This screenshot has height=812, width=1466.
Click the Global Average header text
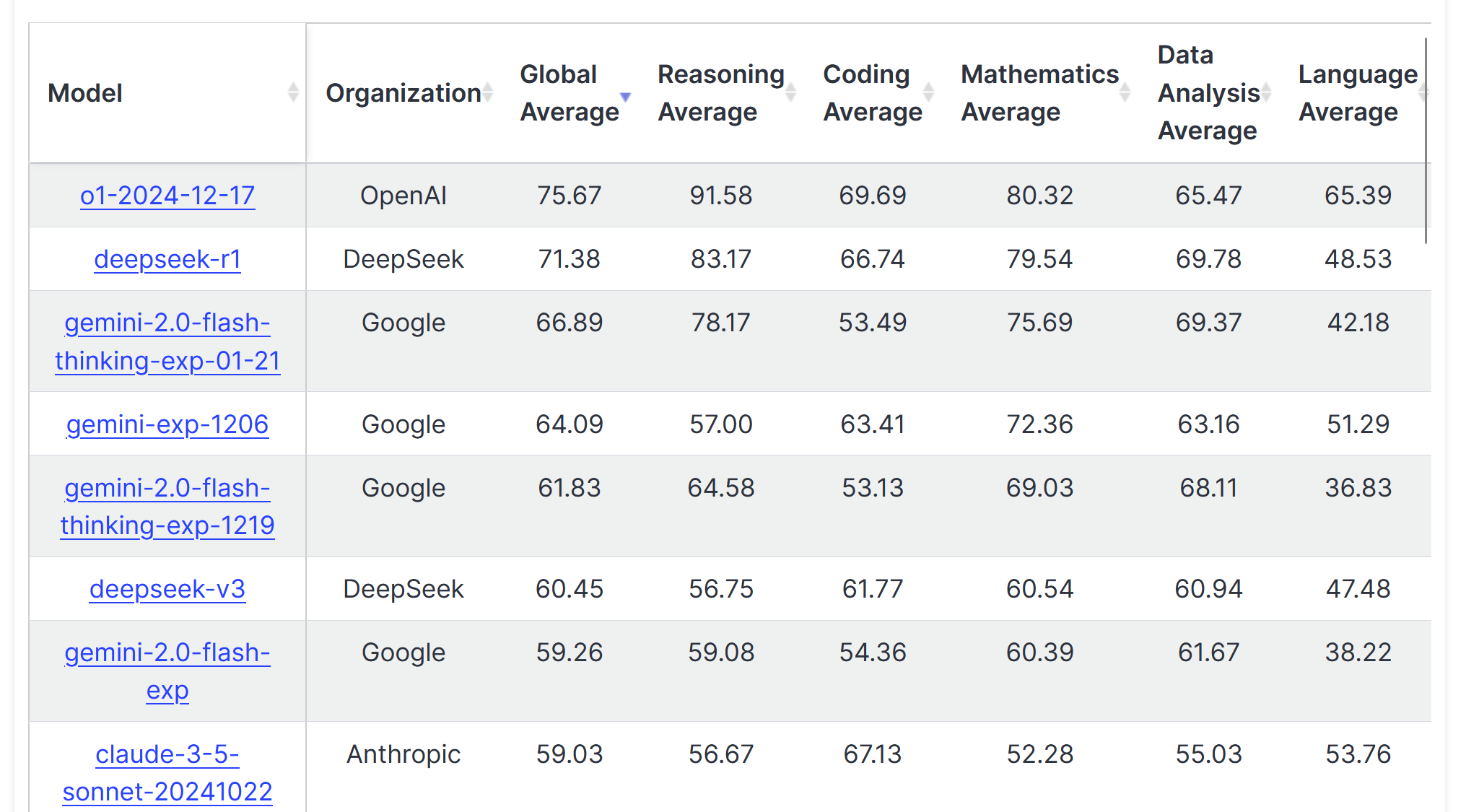point(570,93)
